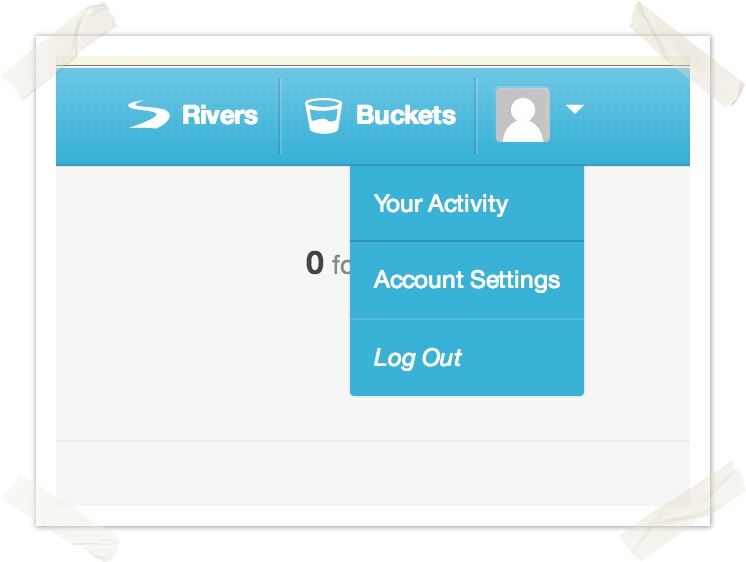Image resolution: width=746 pixels, height=562 pixels.
Task: Click the navbar area right of the arrow
Action: [x=640, y=115]
